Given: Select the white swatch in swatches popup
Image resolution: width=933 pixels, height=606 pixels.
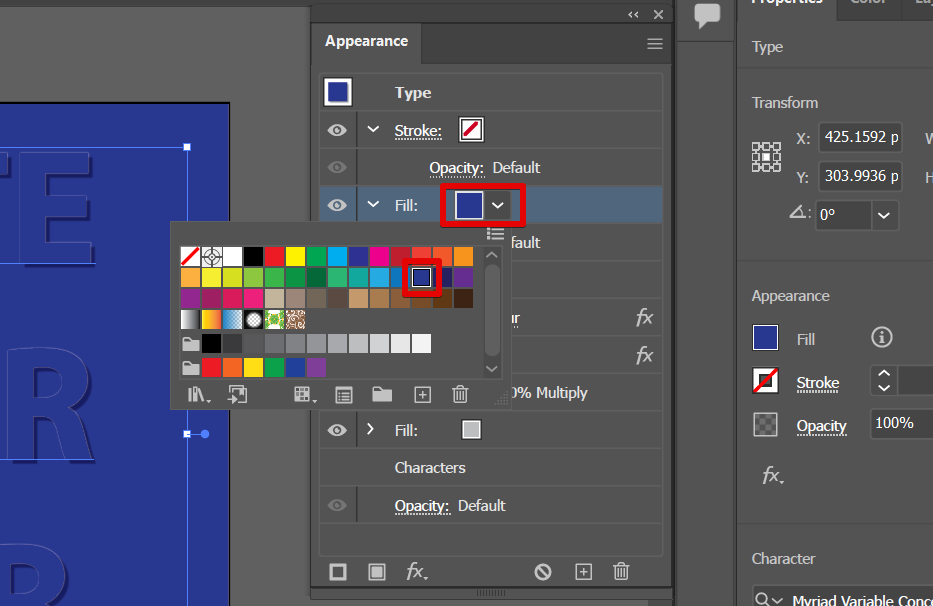Looking at the screenshot, I should 233,256.
